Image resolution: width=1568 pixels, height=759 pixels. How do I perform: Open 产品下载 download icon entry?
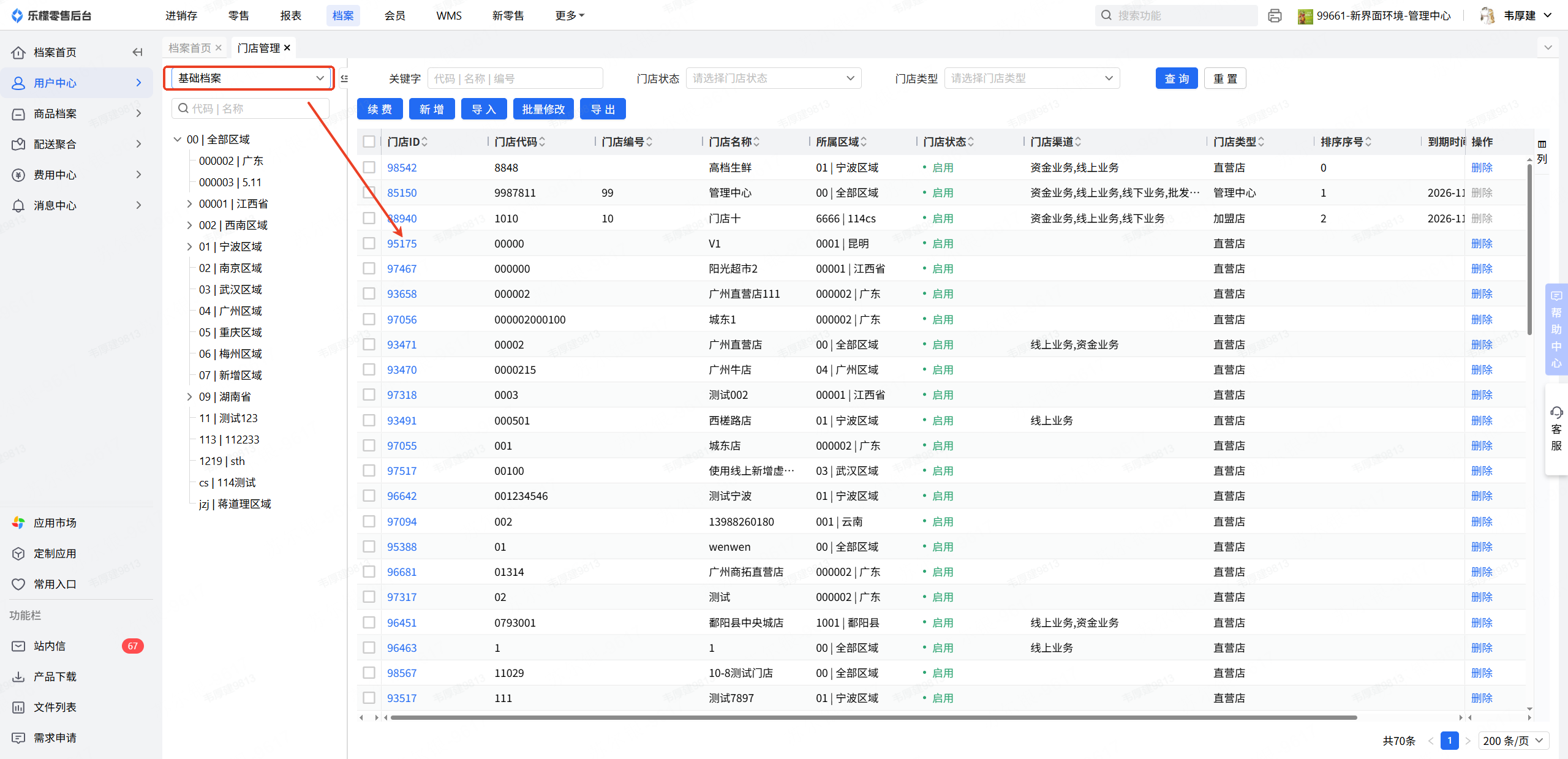pyautogui.click(x=19, y=676)
